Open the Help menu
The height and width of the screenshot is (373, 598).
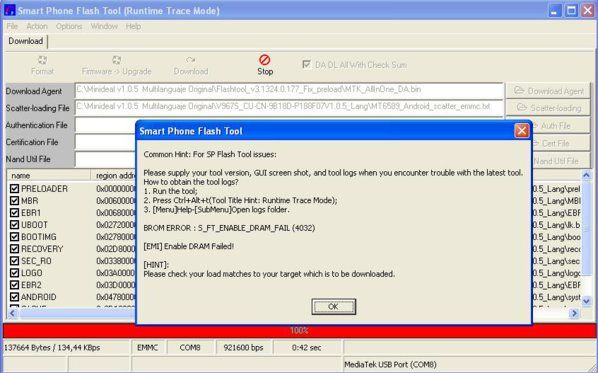pyautogui.click(x=133, y=26)
